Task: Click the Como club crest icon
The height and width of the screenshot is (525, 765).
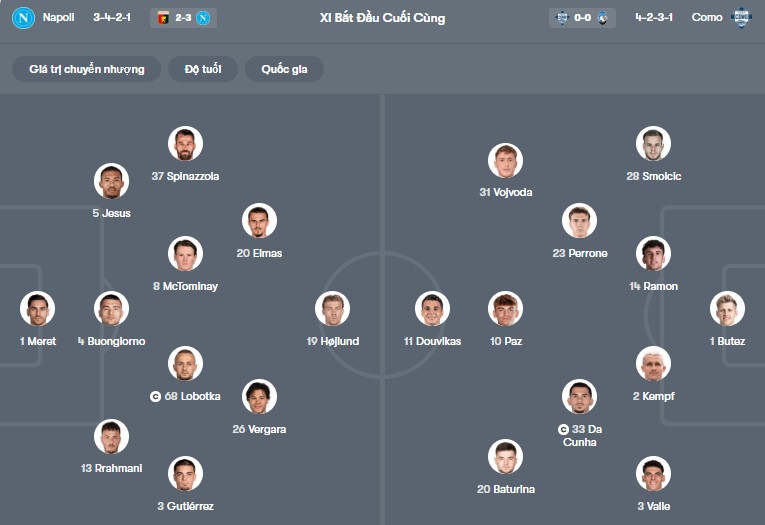Action: point(741,18)
